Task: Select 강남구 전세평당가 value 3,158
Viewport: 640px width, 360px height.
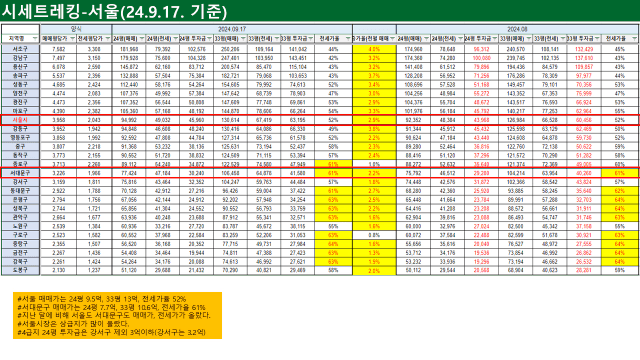Action: click(94, 58)
